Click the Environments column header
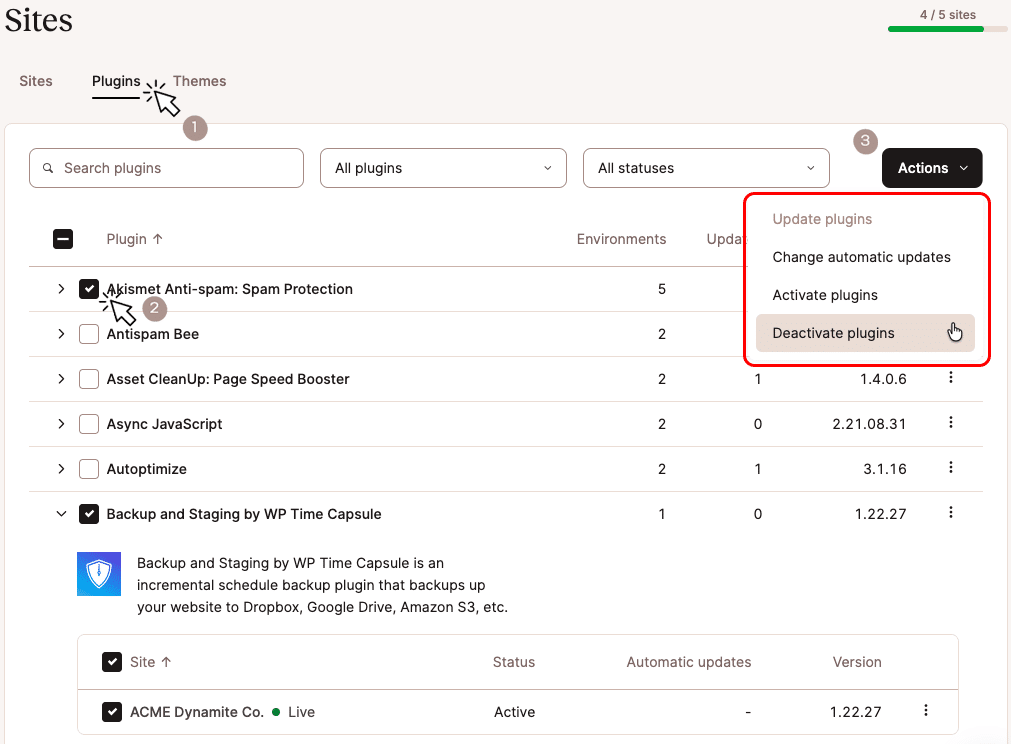The width and height of the screenshot is (1011, 744). pos(621,239)
